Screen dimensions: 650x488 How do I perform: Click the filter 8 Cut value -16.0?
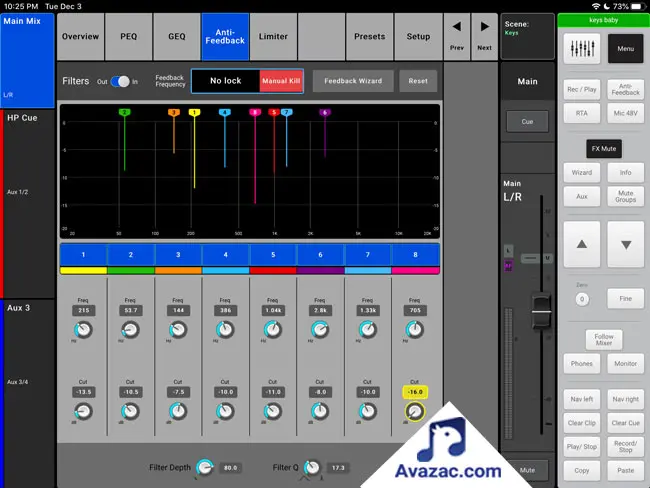(415, 392)
